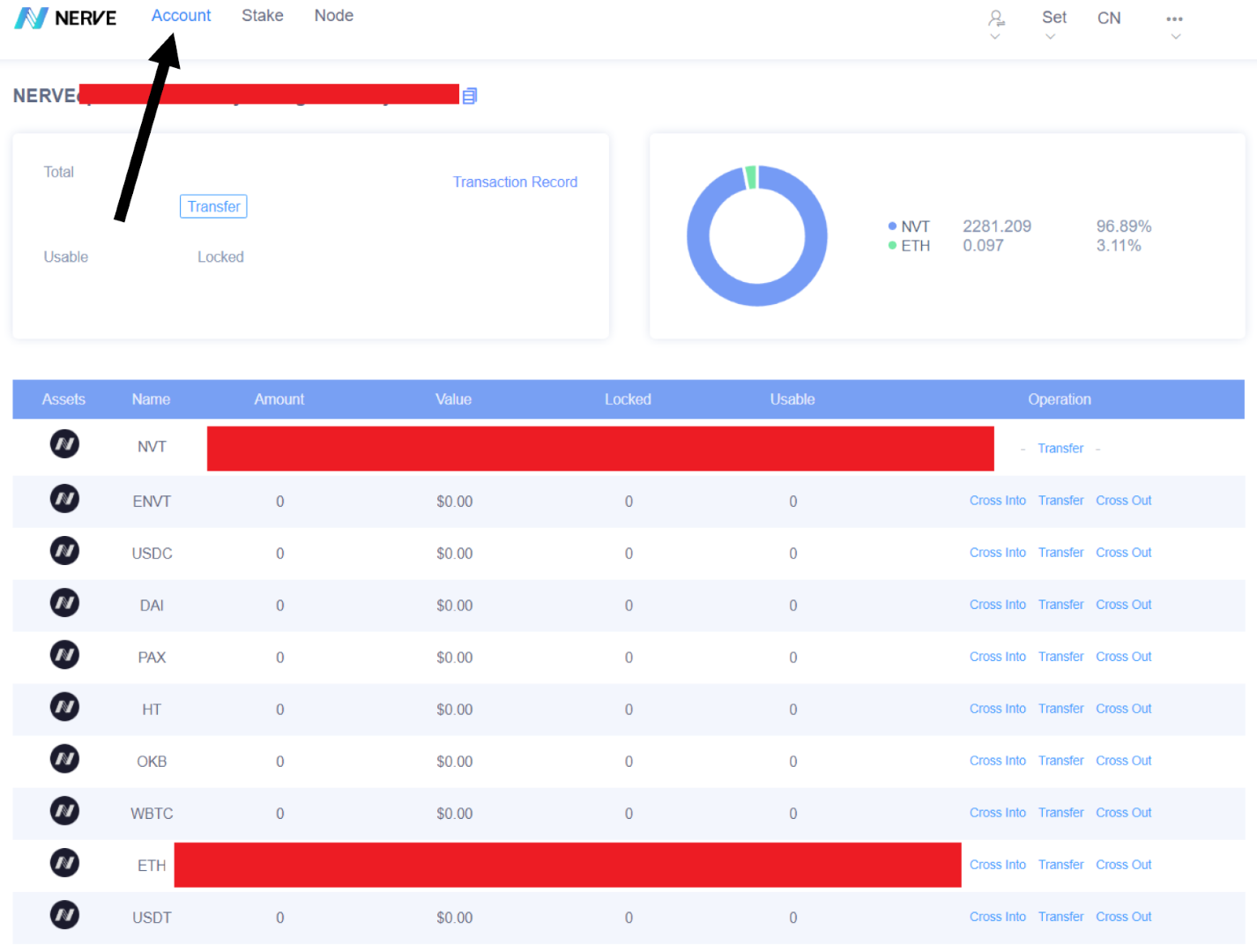Open the Transaction Record link

pos(516,182)
